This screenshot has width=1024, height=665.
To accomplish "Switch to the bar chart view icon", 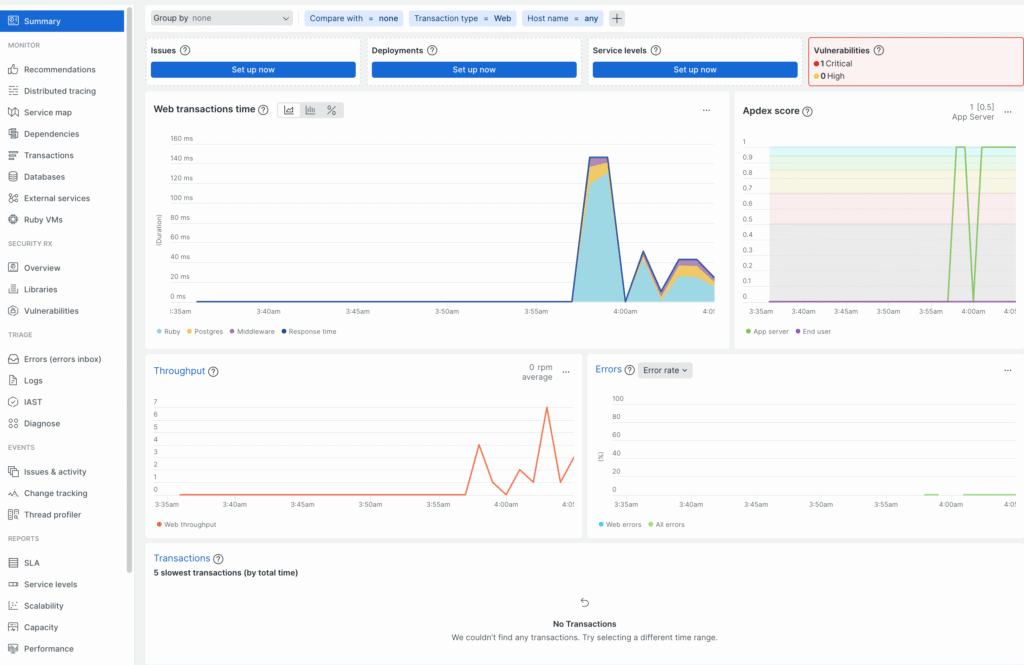I will (x=310, y=110).
